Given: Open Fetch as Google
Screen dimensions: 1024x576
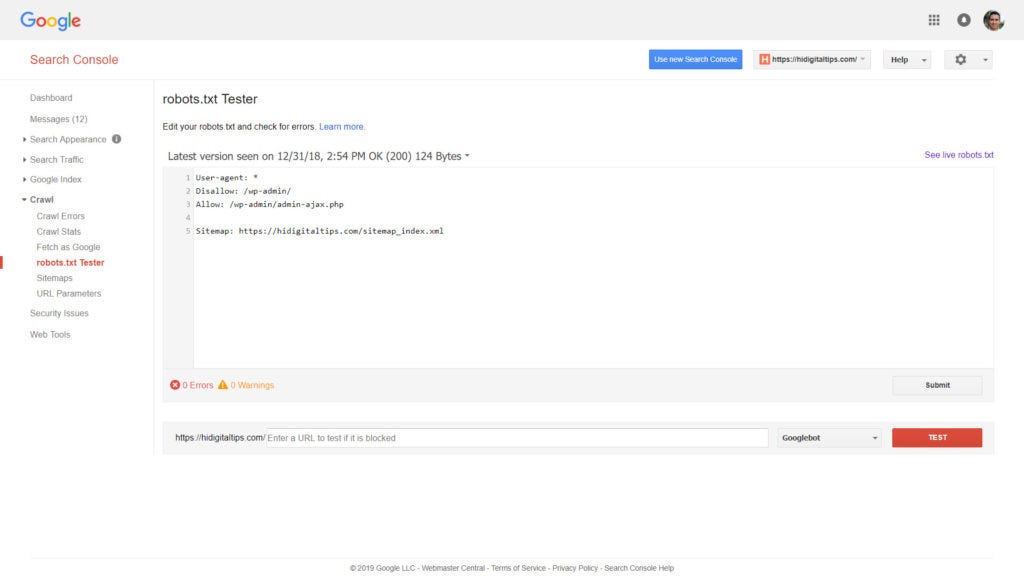Looking at the screenshot, I should 68,247.
